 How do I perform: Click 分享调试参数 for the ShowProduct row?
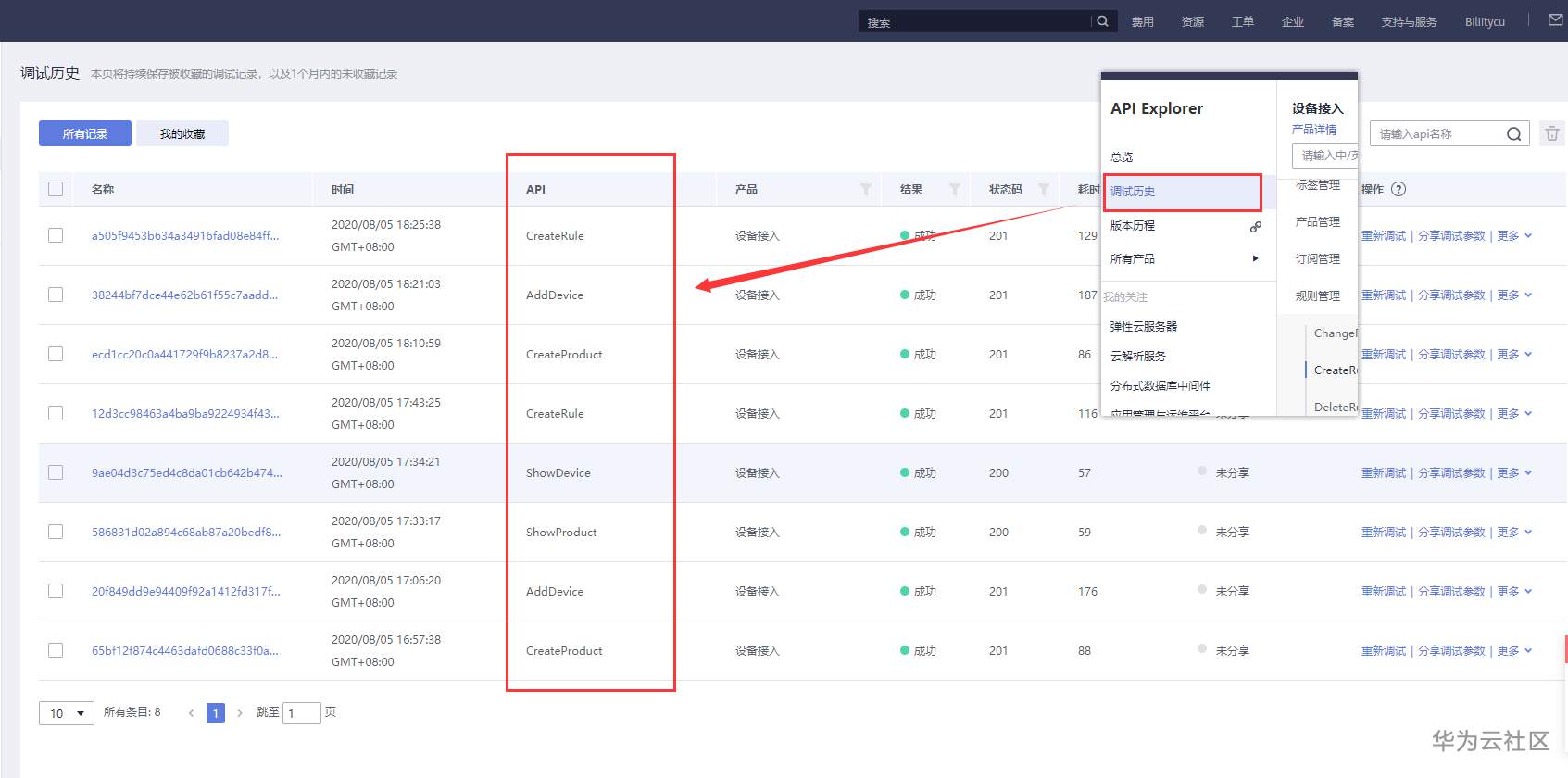pos(1451,533)
